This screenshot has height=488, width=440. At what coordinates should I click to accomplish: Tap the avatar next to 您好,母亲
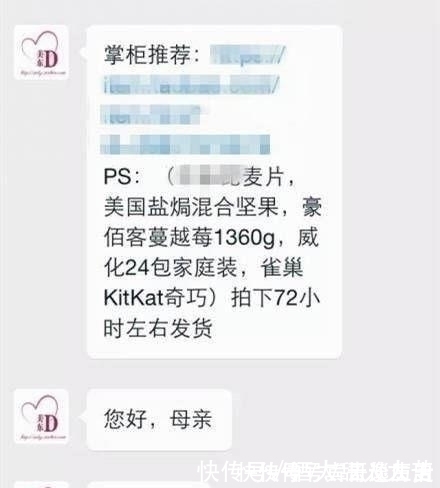coord(41,417)
